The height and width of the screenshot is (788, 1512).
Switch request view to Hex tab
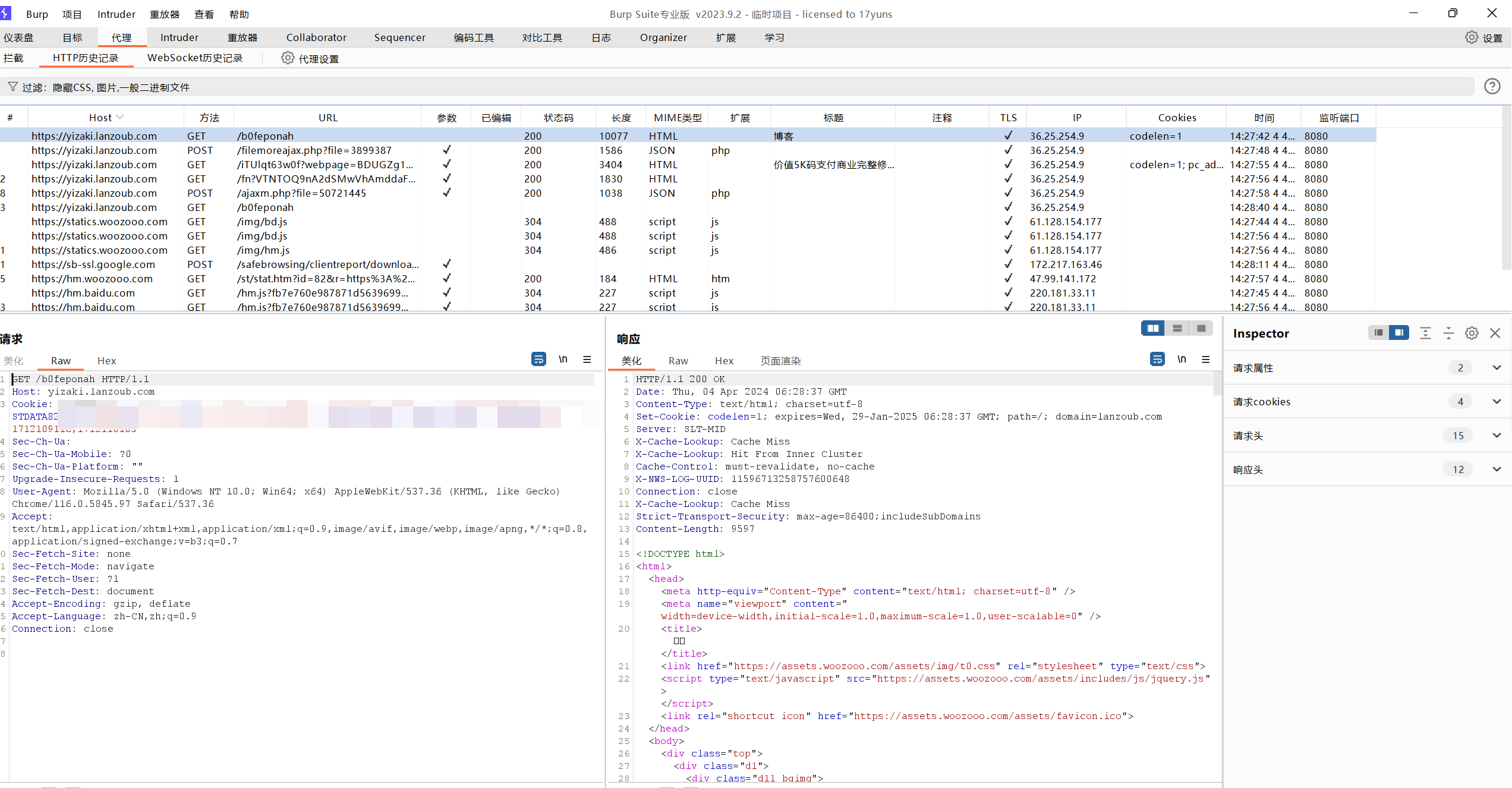click(106, 361)
